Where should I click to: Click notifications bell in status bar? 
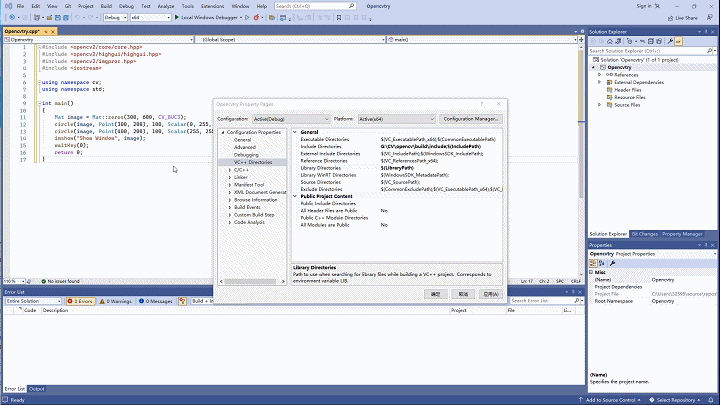click(711, 400)
